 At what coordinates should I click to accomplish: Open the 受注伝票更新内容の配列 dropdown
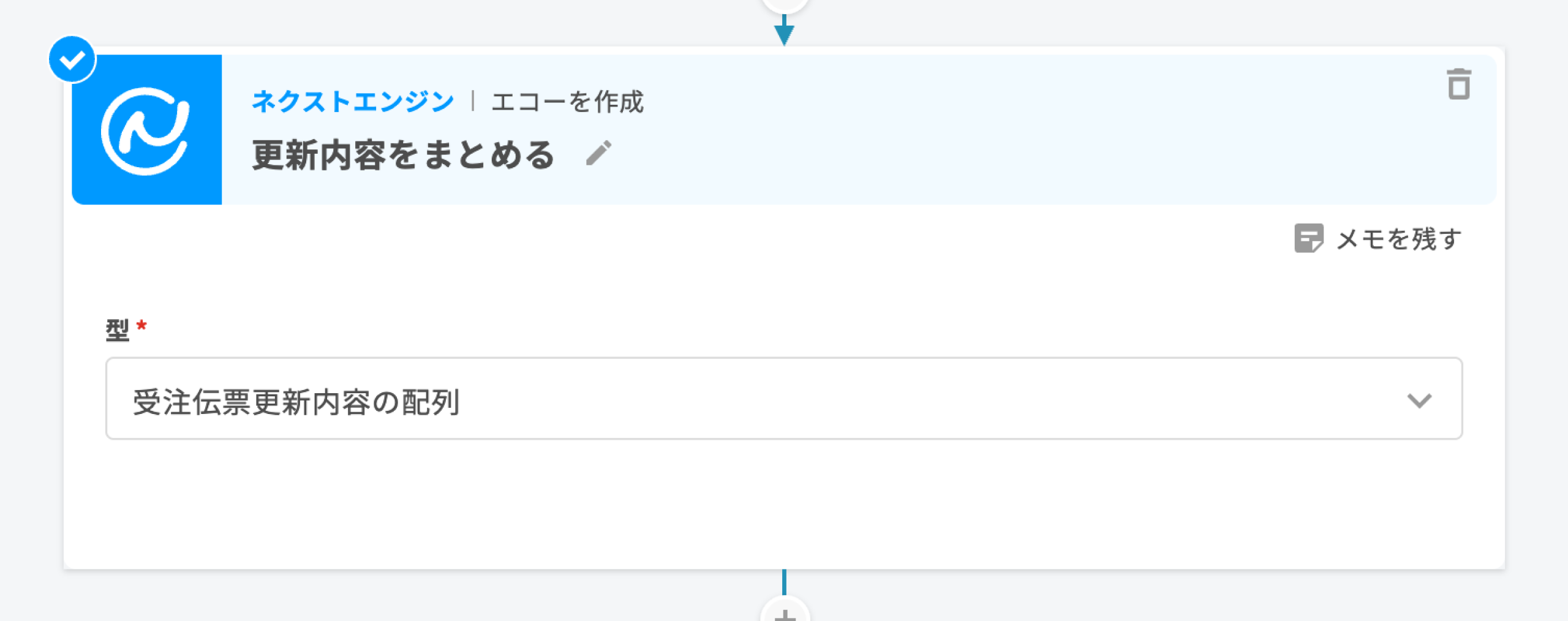click(783, 399)
